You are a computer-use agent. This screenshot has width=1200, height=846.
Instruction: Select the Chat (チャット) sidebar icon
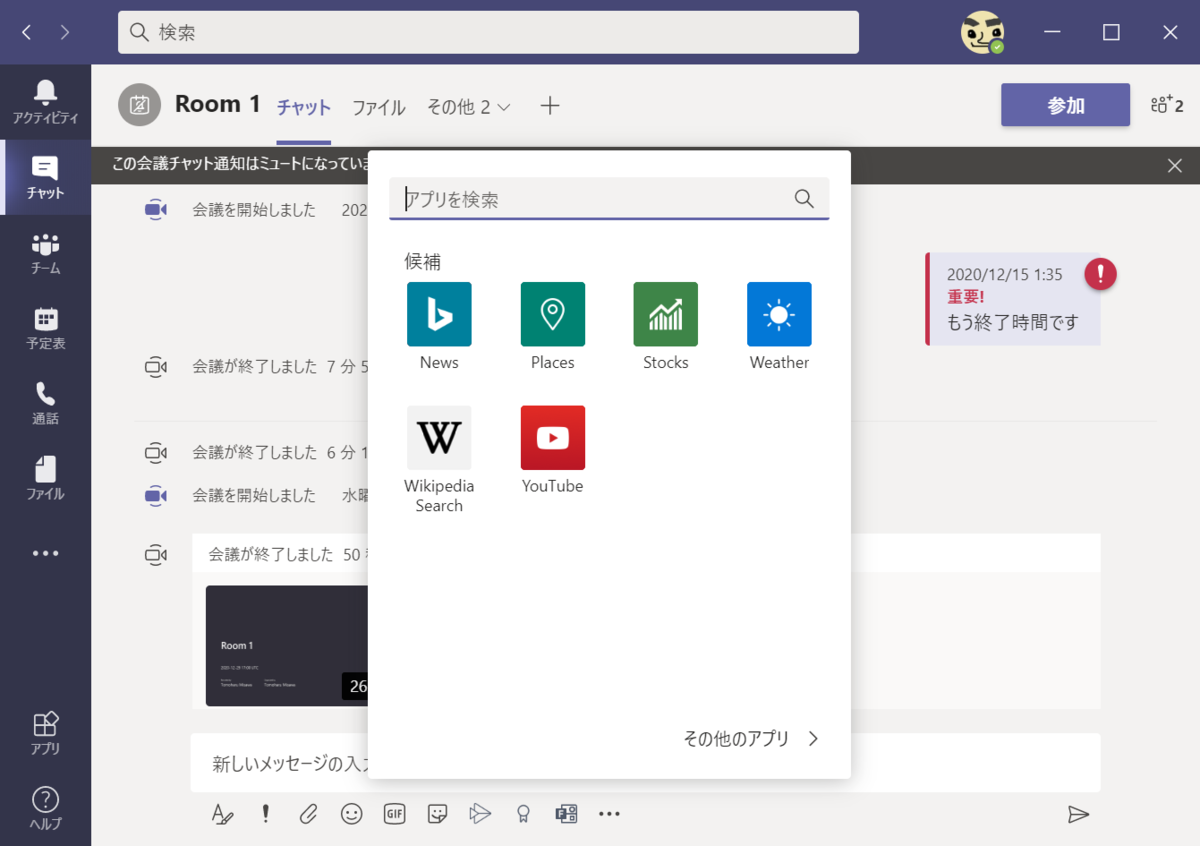45,177
